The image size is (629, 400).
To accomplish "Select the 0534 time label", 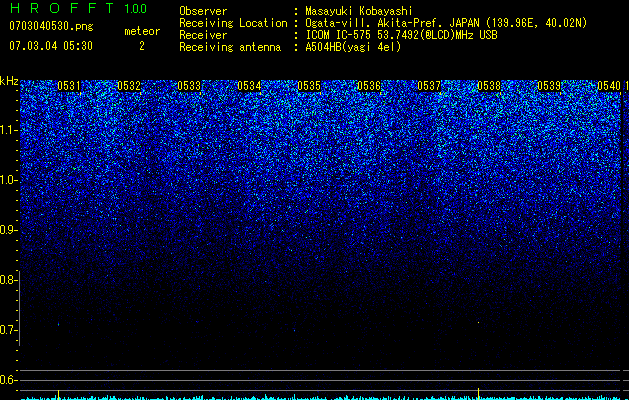I will pos(249,86).
